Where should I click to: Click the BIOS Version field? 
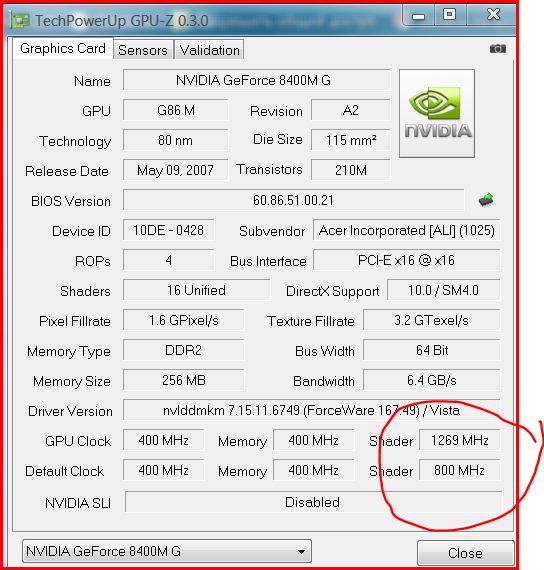click(x=293, y=200)
